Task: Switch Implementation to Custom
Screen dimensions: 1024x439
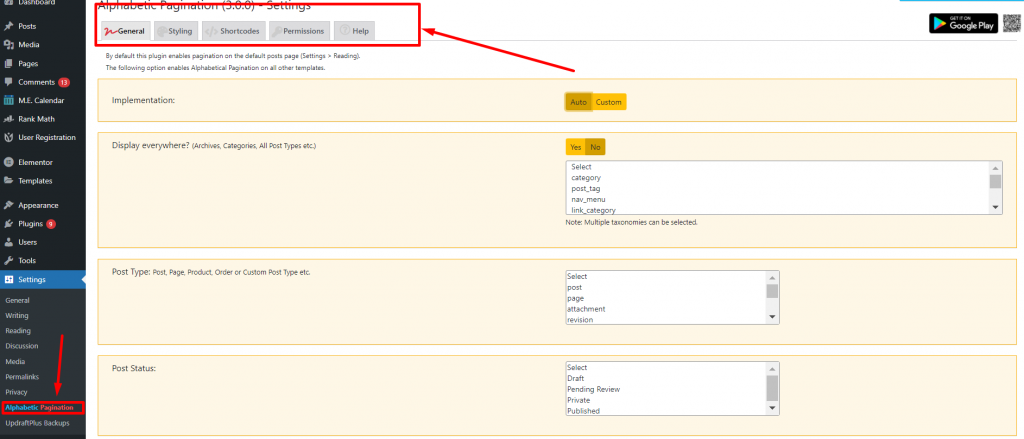Action: pos(608,102)
